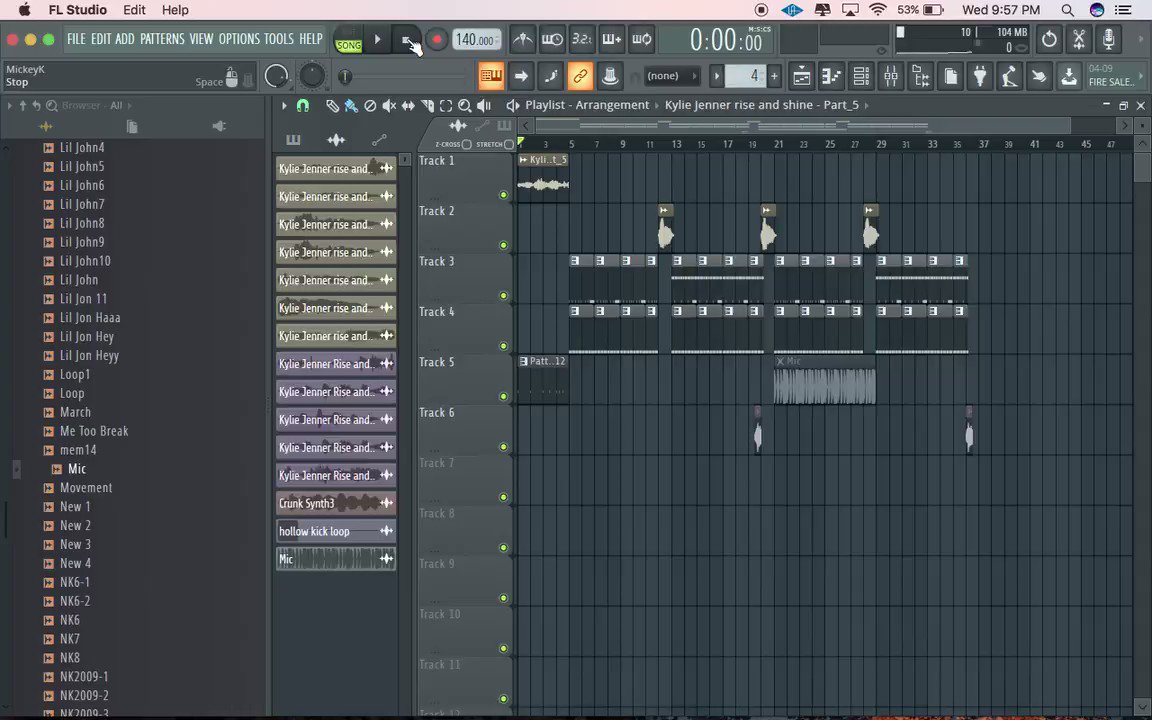This screenshot has height=720, width=1152.
Task: Open the TOOLS menu
Action: 279,39
